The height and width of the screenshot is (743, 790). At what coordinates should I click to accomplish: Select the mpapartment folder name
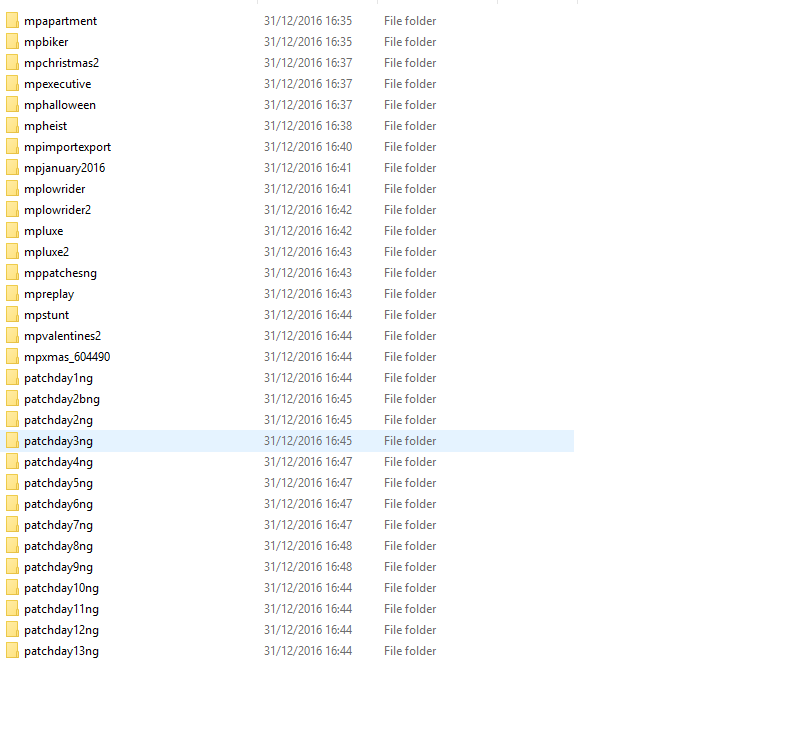pyautogui.click(x=60, y=21)
